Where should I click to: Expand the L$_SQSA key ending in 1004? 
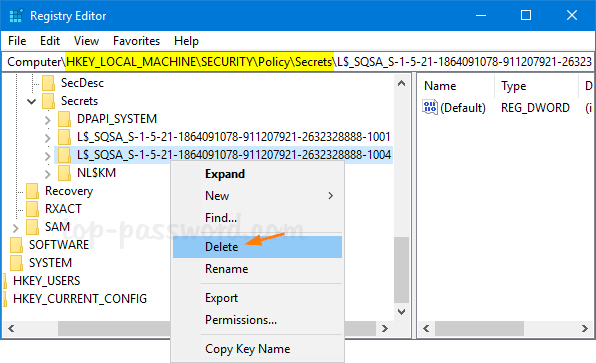tap(48, 156)
